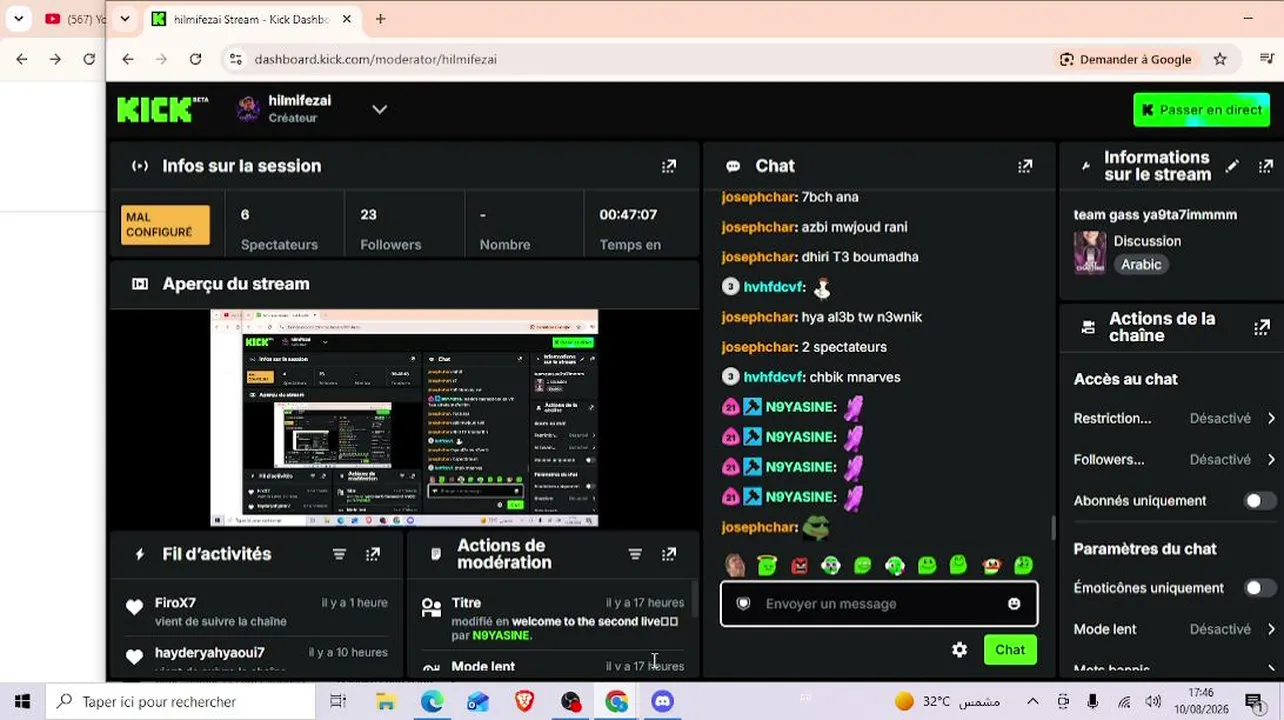
Task: Open Followers chat access options
Action: coord(1174,460)
